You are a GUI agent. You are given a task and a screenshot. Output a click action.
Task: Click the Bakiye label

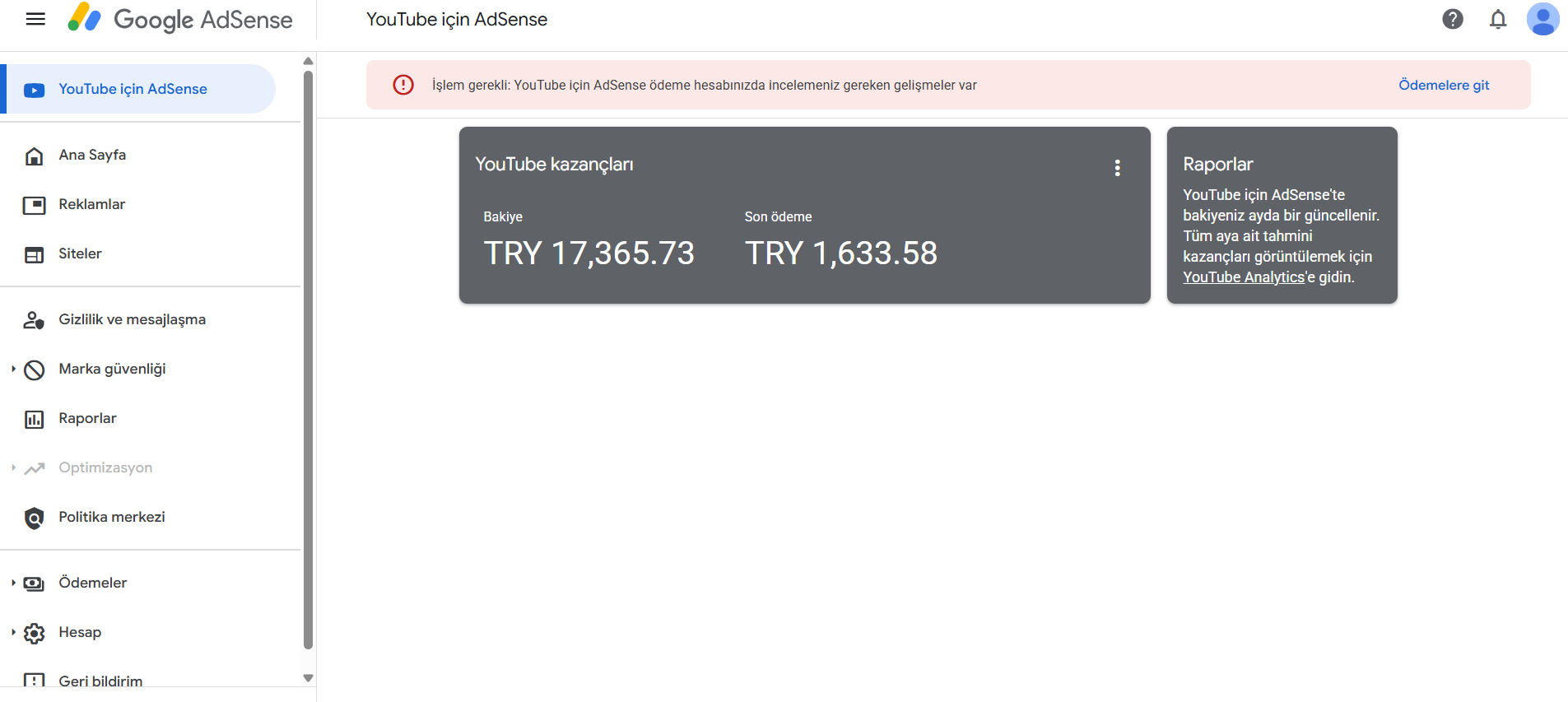[x=503, y=216]
